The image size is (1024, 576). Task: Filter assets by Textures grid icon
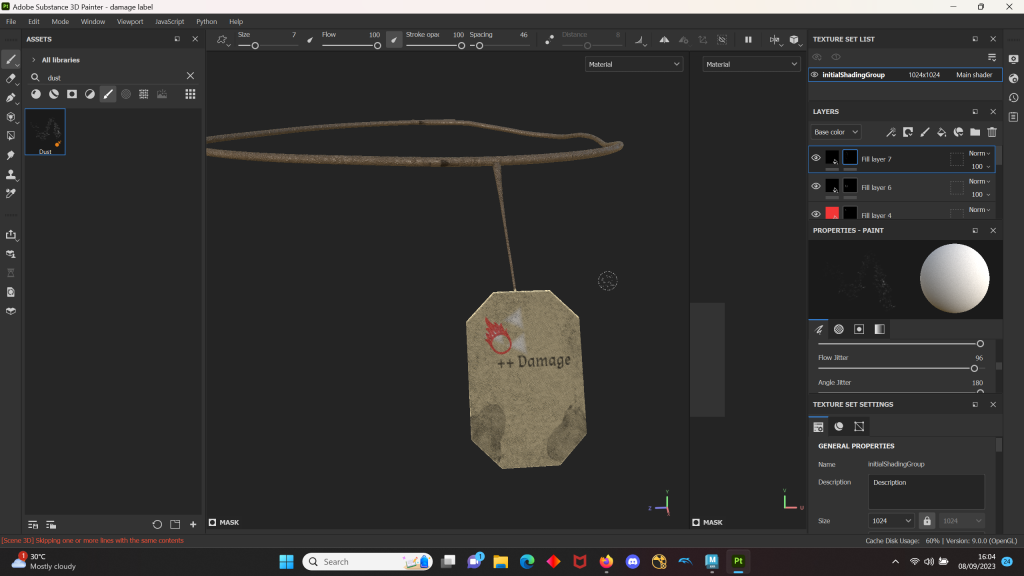[144, 94]
